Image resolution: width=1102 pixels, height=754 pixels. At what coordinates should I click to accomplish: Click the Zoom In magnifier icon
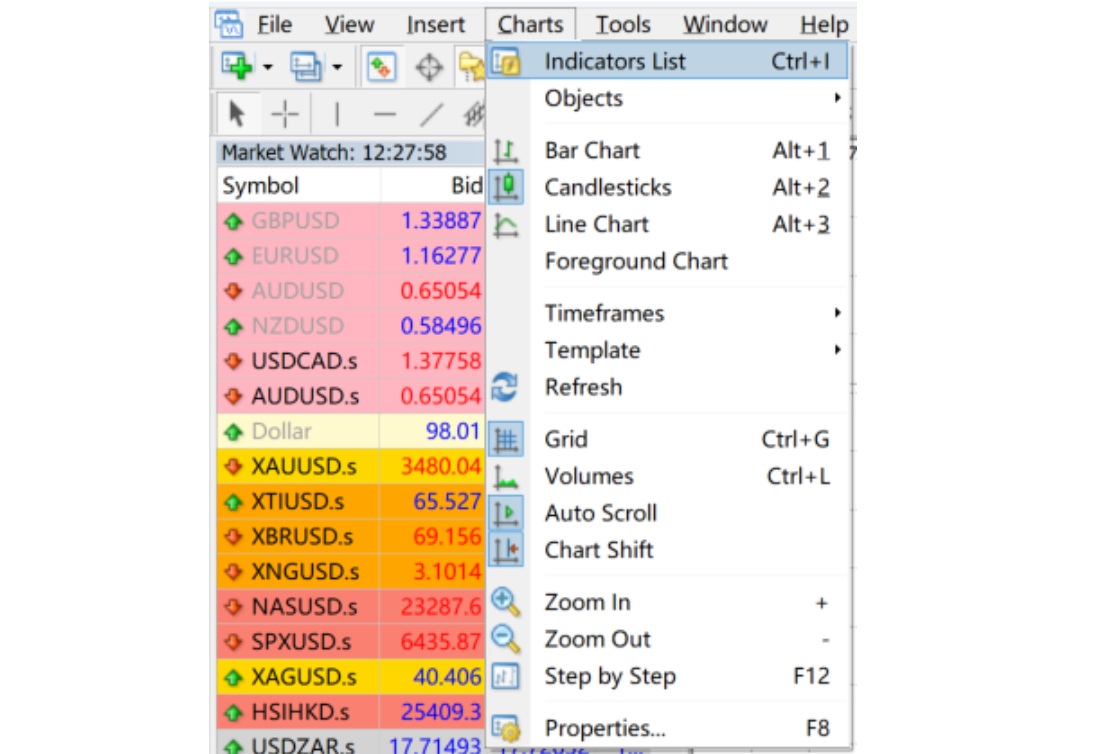[505, 602]
